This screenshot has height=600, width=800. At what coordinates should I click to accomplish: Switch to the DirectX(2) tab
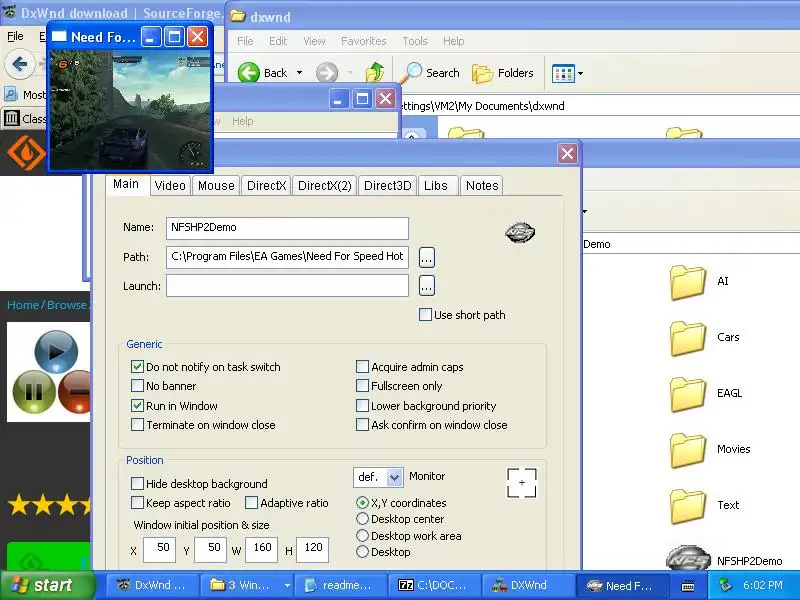click(324, 186)
